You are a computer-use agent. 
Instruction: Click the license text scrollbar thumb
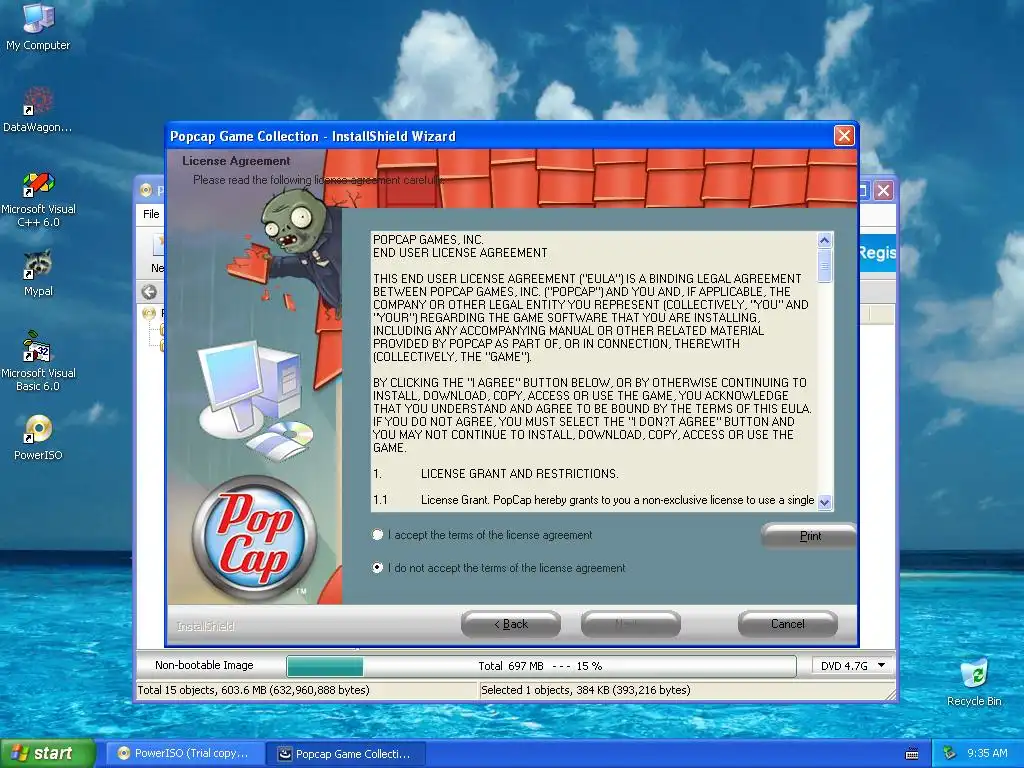(824, 266)
